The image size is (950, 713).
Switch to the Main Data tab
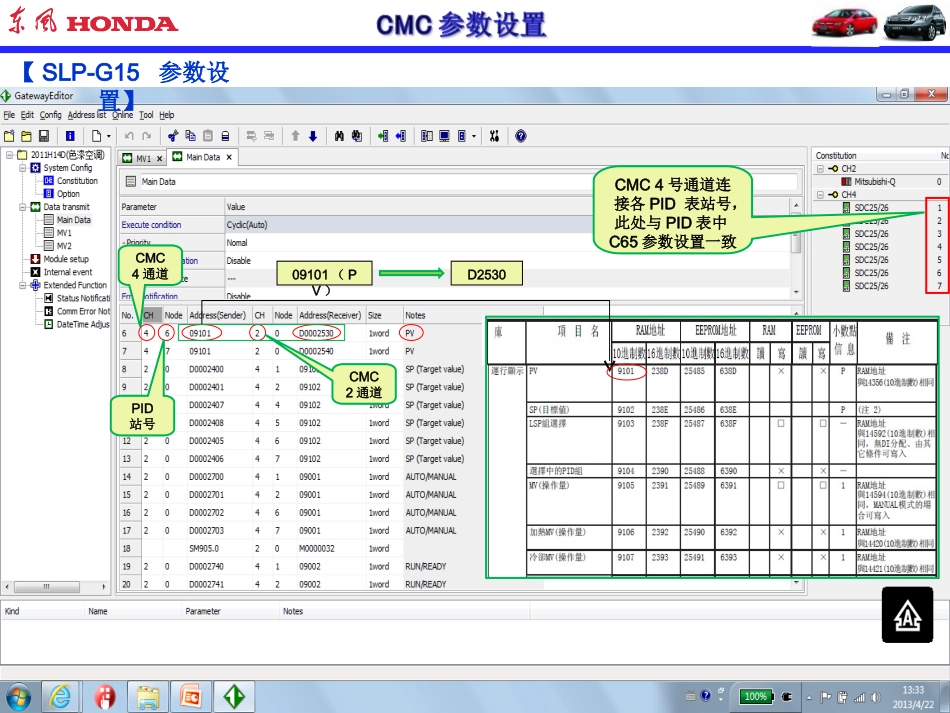coord(203,157)
